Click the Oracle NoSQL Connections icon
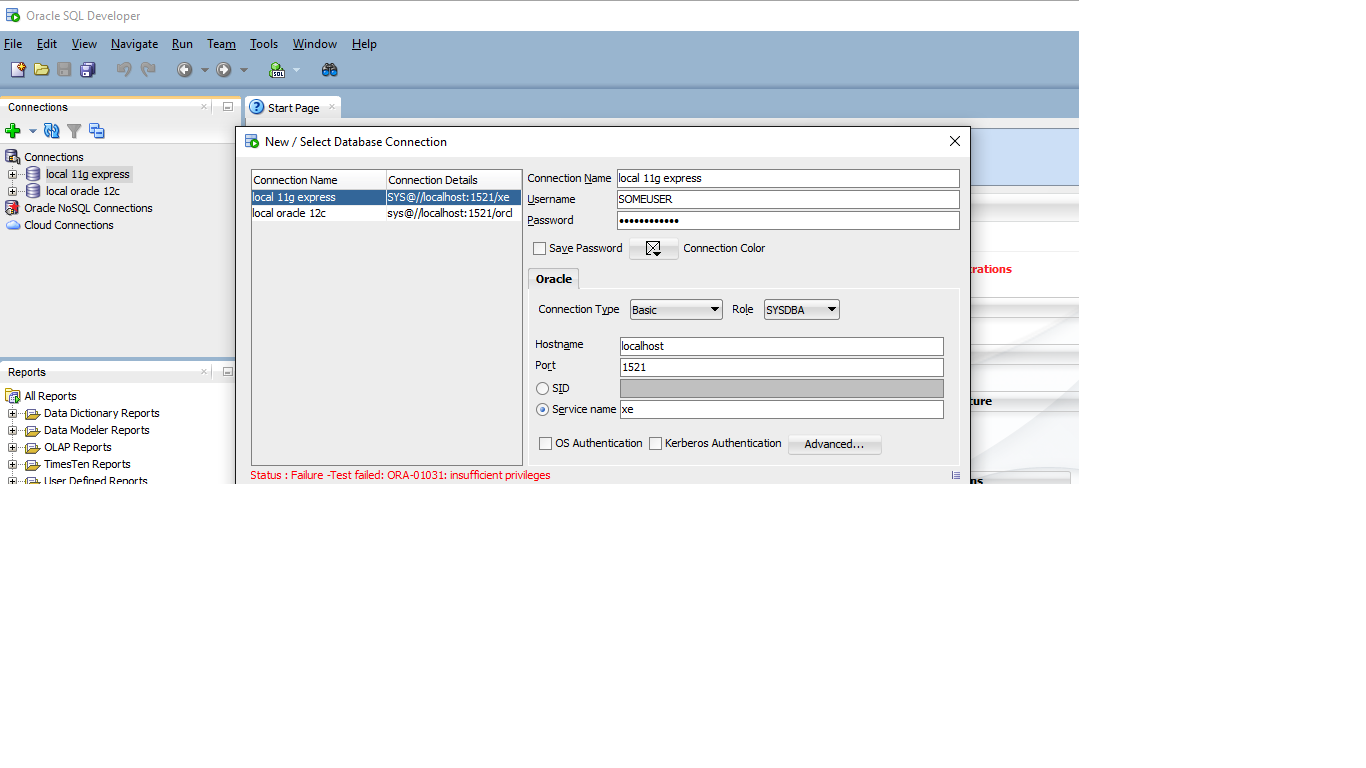Screen dimensions: 1366x768 13,208
